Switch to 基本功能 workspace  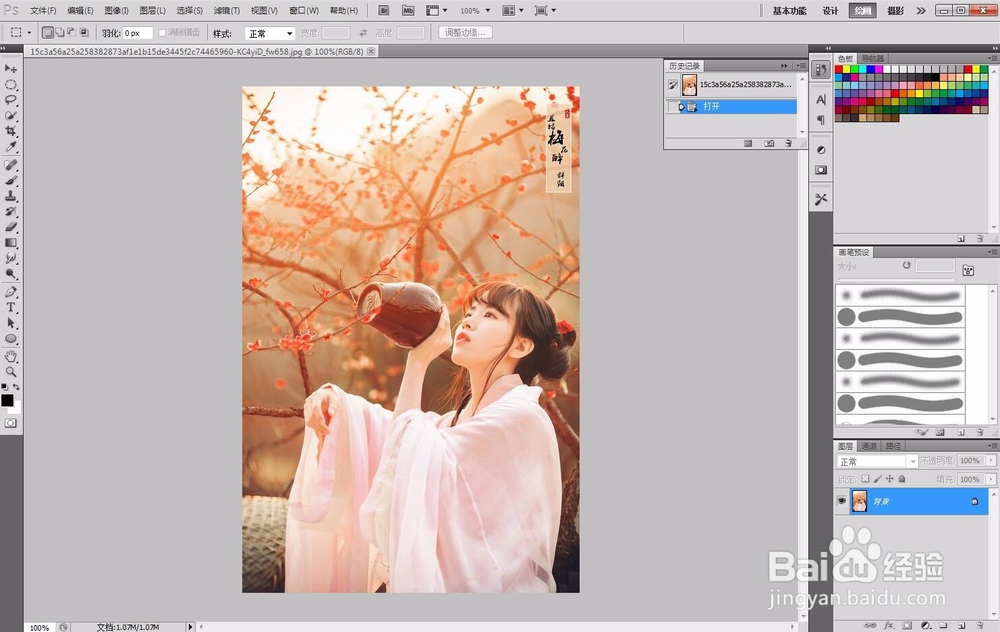coord(790,11)
